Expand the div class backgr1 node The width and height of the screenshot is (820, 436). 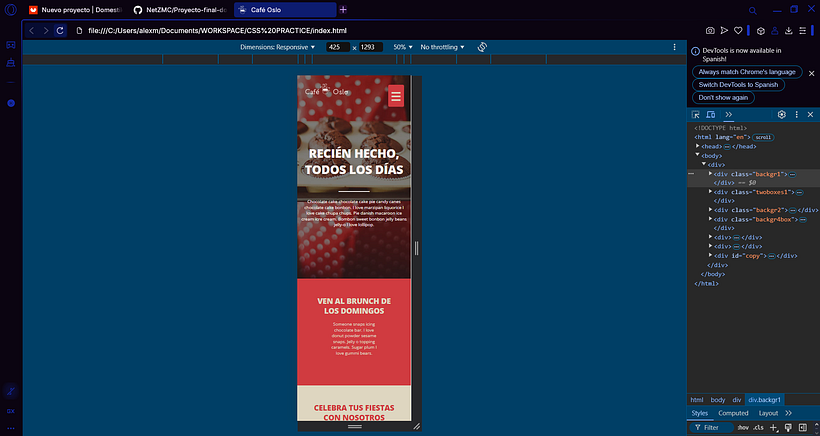(x=711, y=173)
